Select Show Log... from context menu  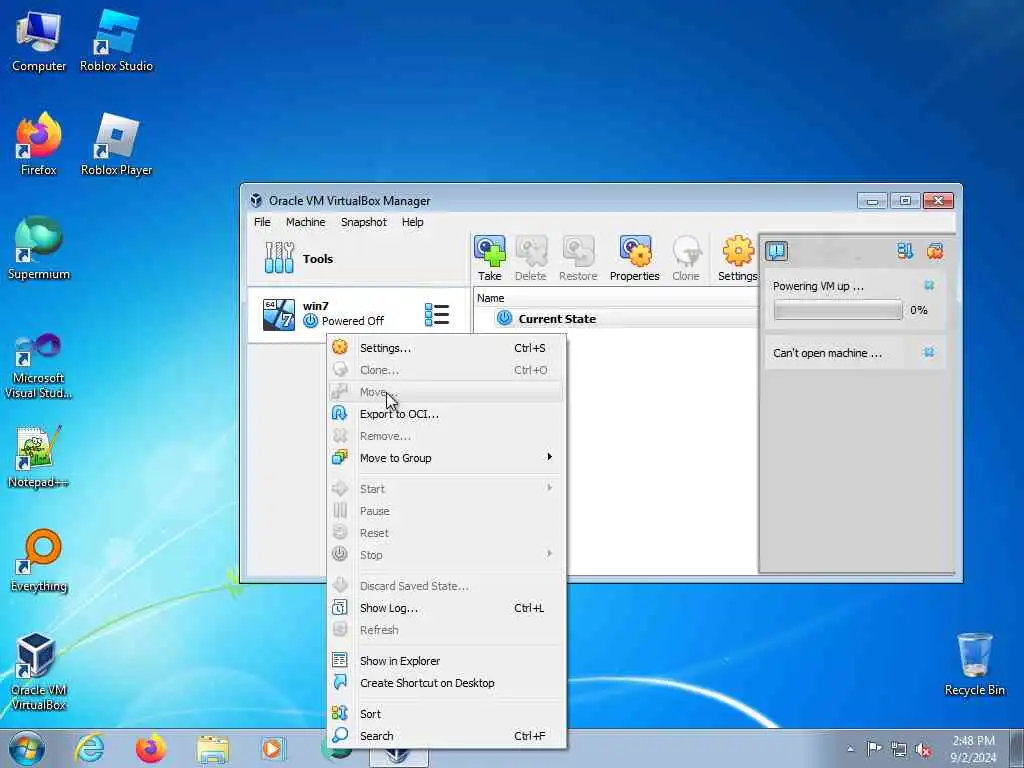click(x=446, y=608)
